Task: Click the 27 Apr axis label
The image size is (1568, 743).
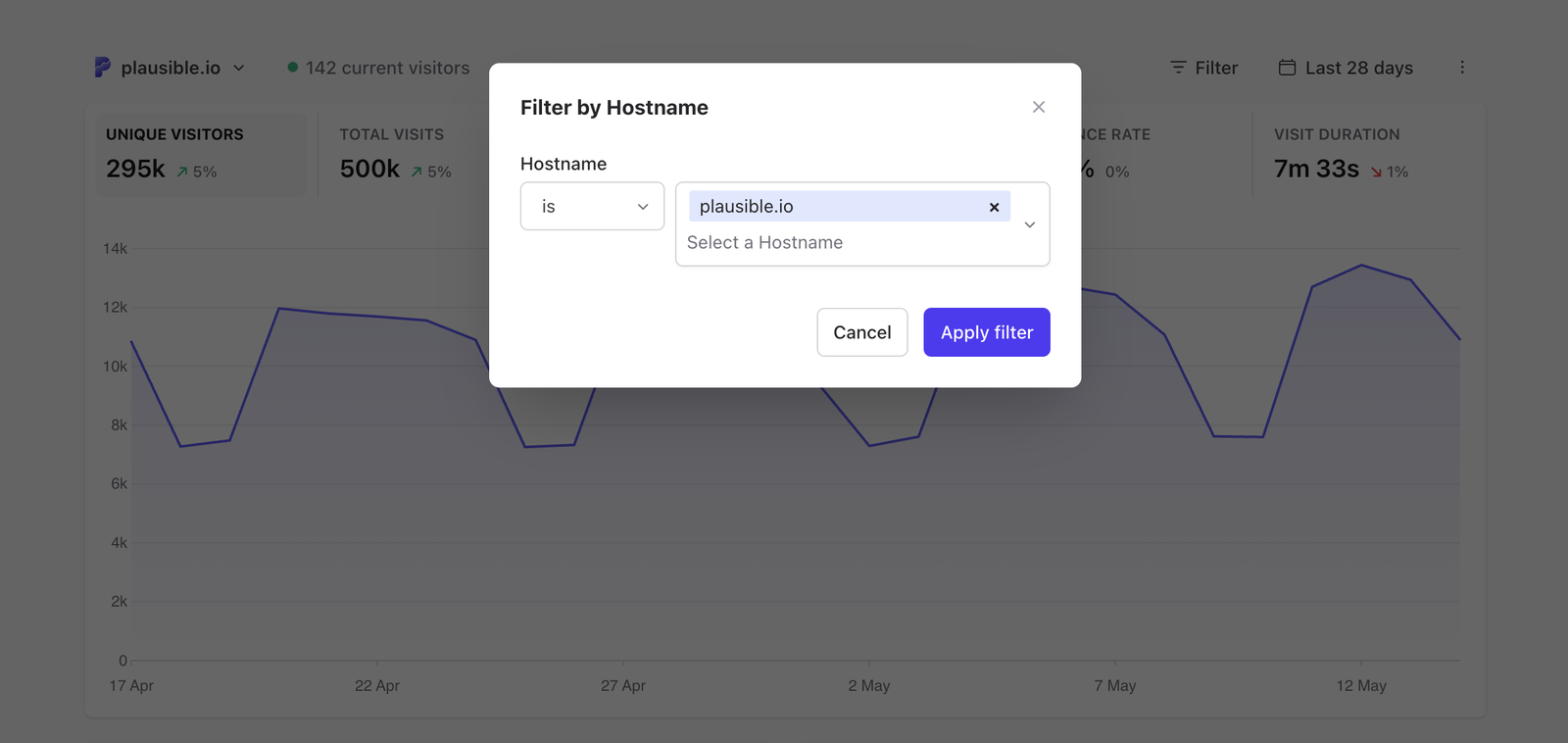Action: [623, 686]
